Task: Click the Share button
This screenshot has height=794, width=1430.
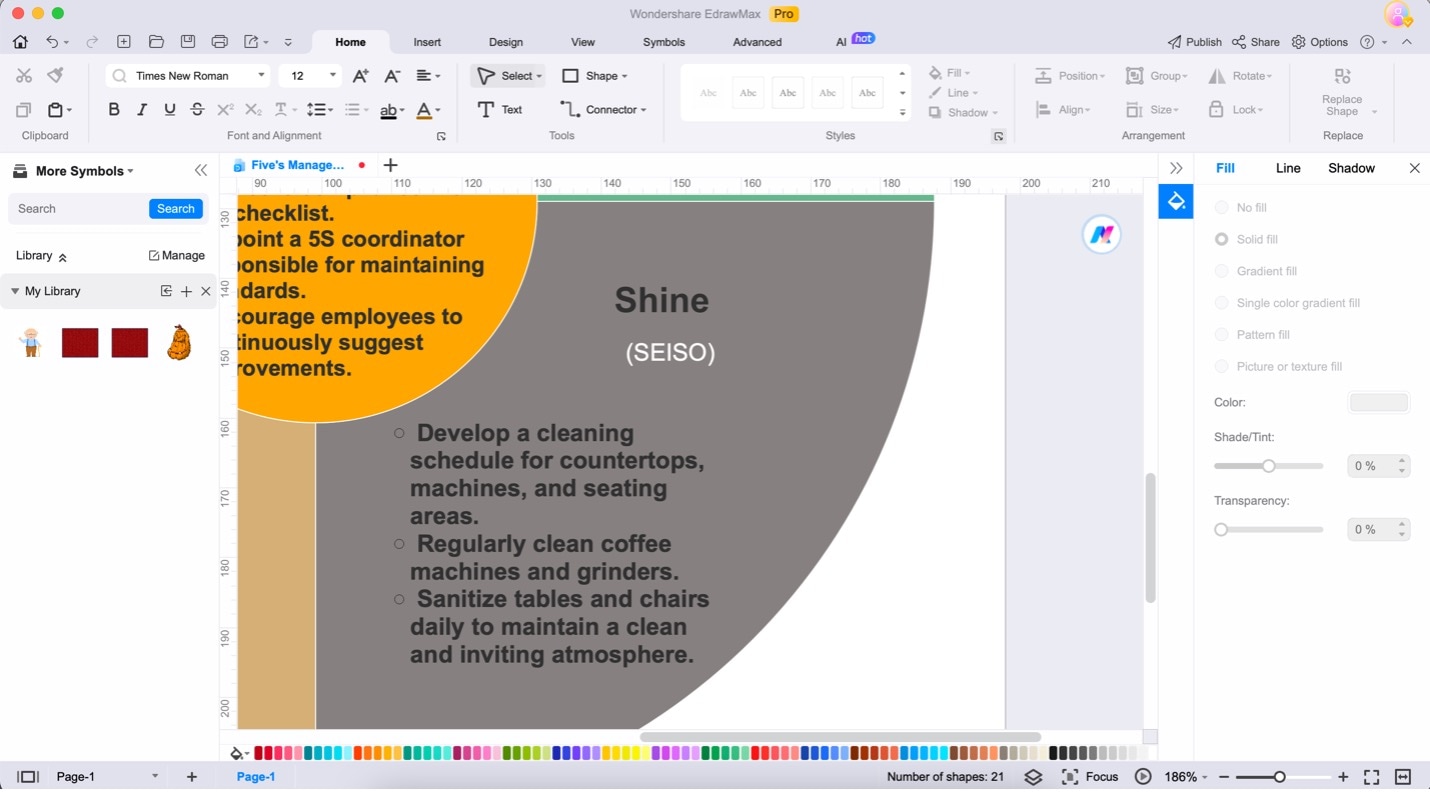Action: pyautogui.click(x=1256, y=42)
